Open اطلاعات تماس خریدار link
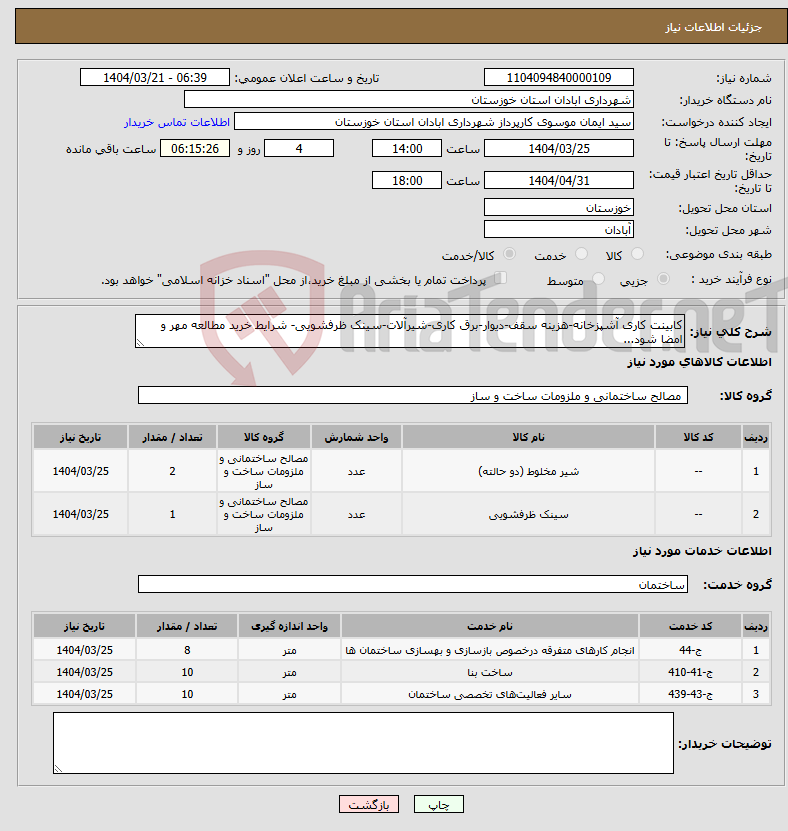788x831 pixels. (177, 122)
